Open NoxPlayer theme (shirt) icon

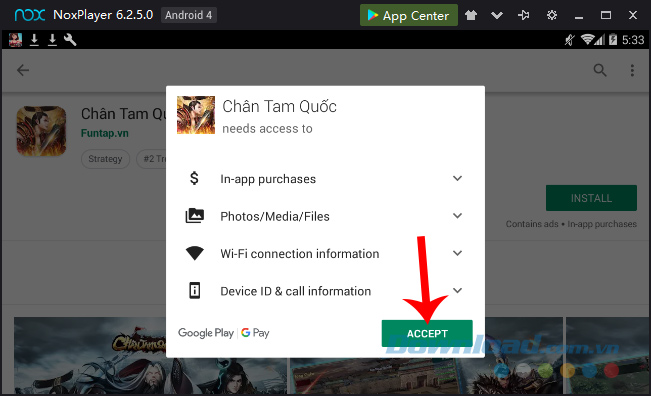(471, 15)
